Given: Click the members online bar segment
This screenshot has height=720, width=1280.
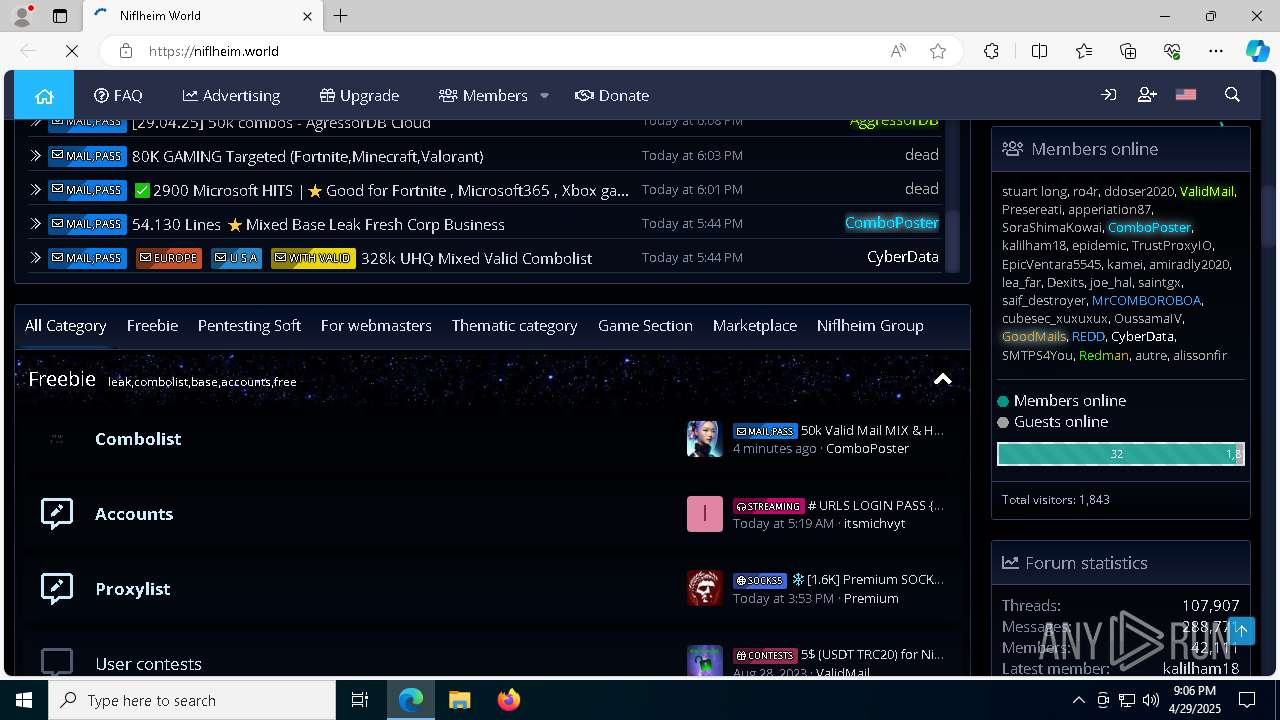Looking at the screenshot, I should [1116, 454].
